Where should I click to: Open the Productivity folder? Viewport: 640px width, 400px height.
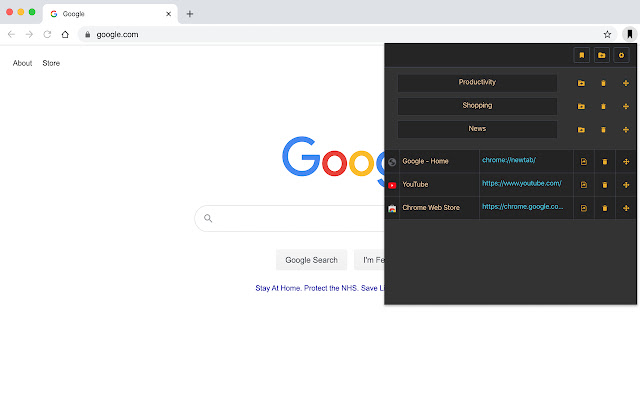tap(477, 83)
